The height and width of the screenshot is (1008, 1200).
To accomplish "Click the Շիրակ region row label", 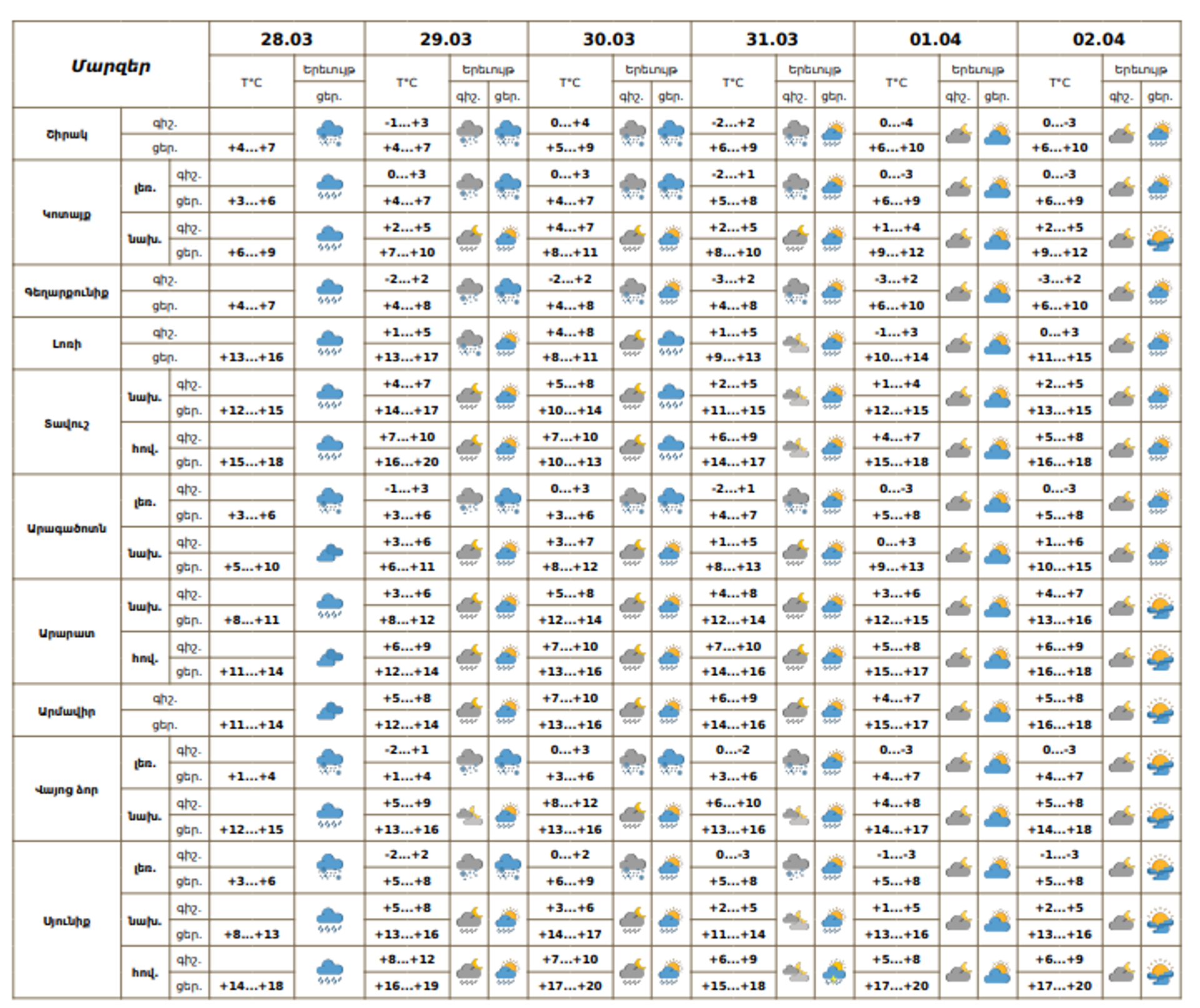I will (66, 134).
